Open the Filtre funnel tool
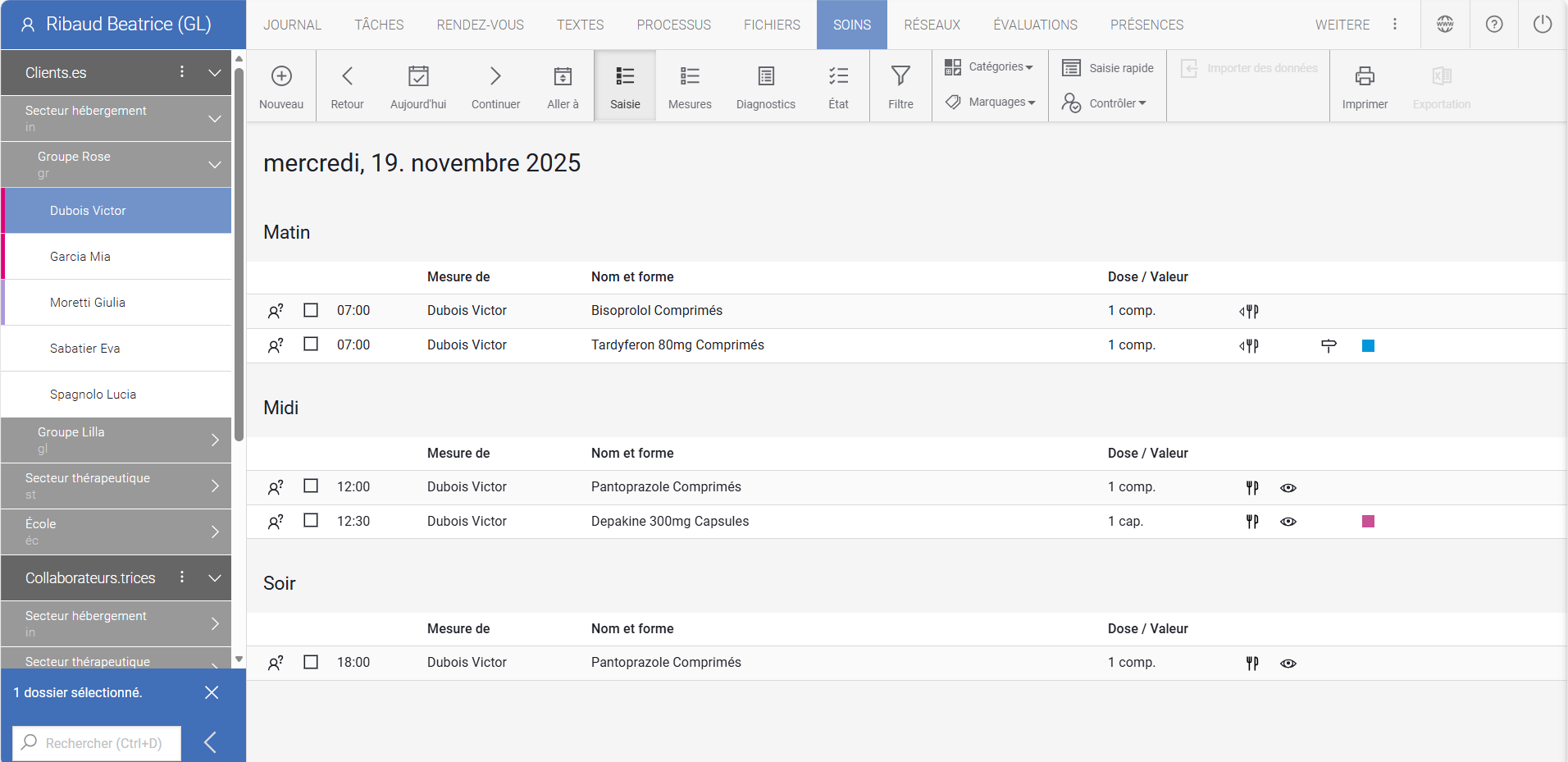This screenshot has width=1568, height=762. 900,76
